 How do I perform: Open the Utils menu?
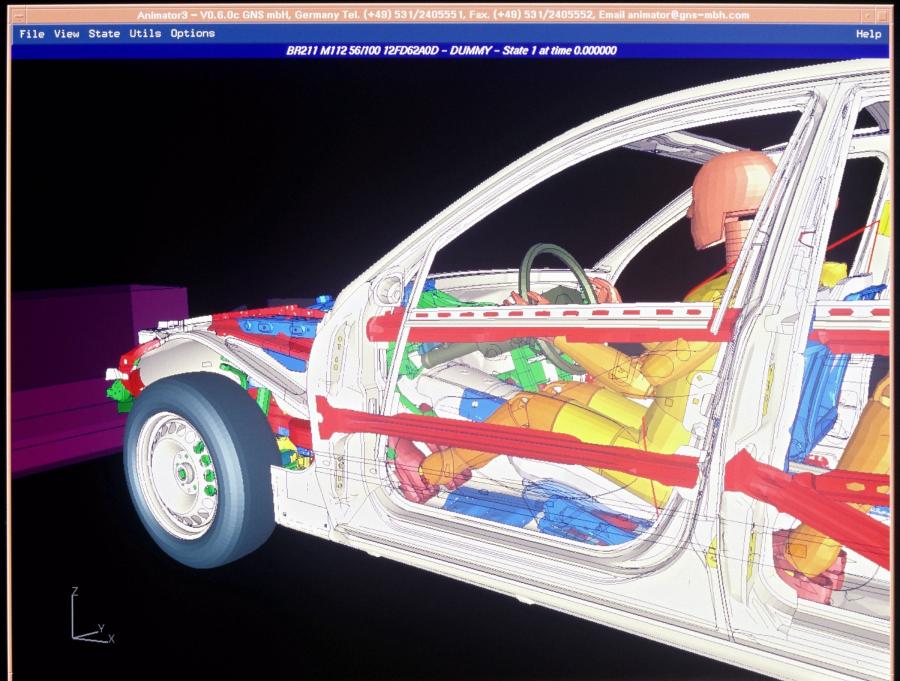145,34
